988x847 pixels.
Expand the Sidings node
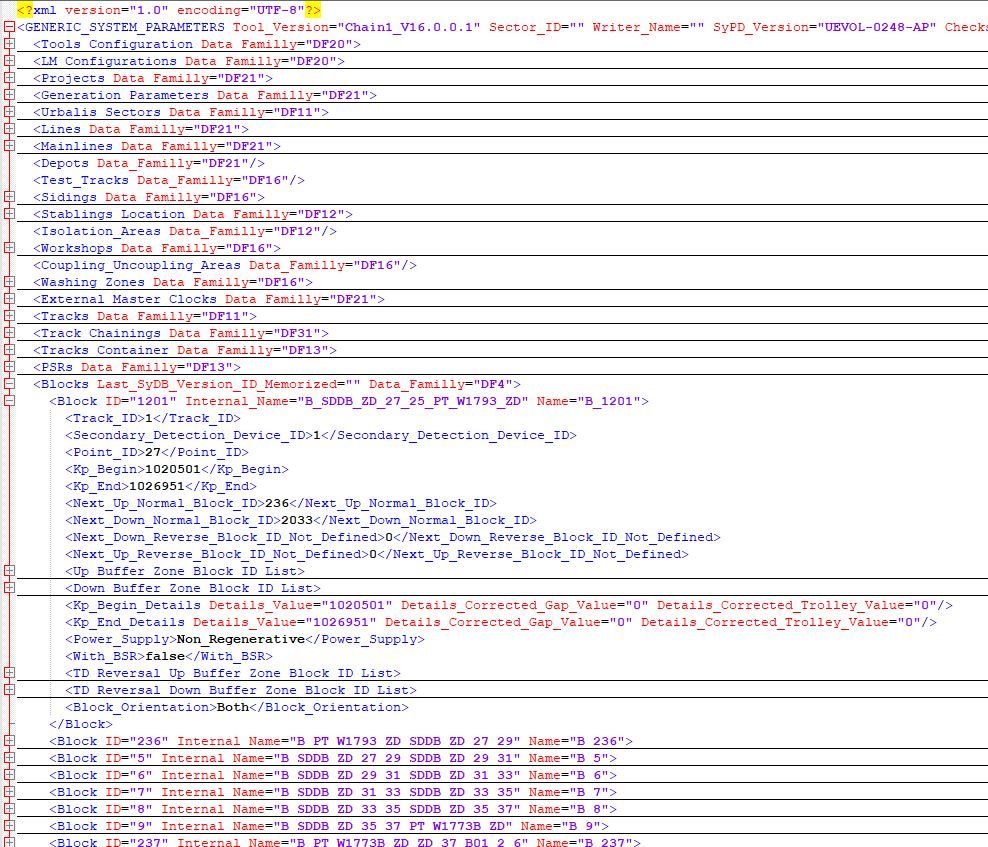(9, 197)
